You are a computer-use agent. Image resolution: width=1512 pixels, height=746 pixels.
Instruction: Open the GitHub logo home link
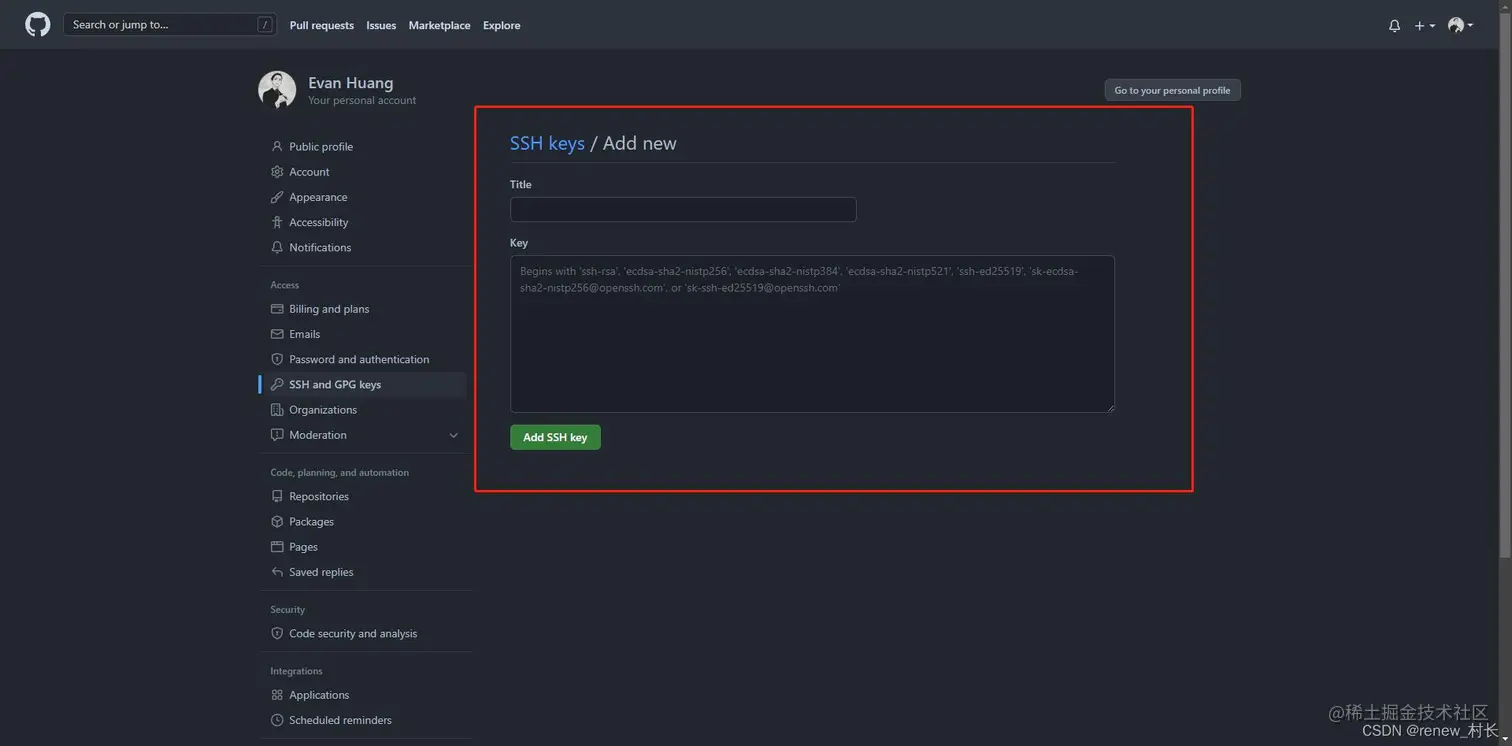[x=38, y=25]
